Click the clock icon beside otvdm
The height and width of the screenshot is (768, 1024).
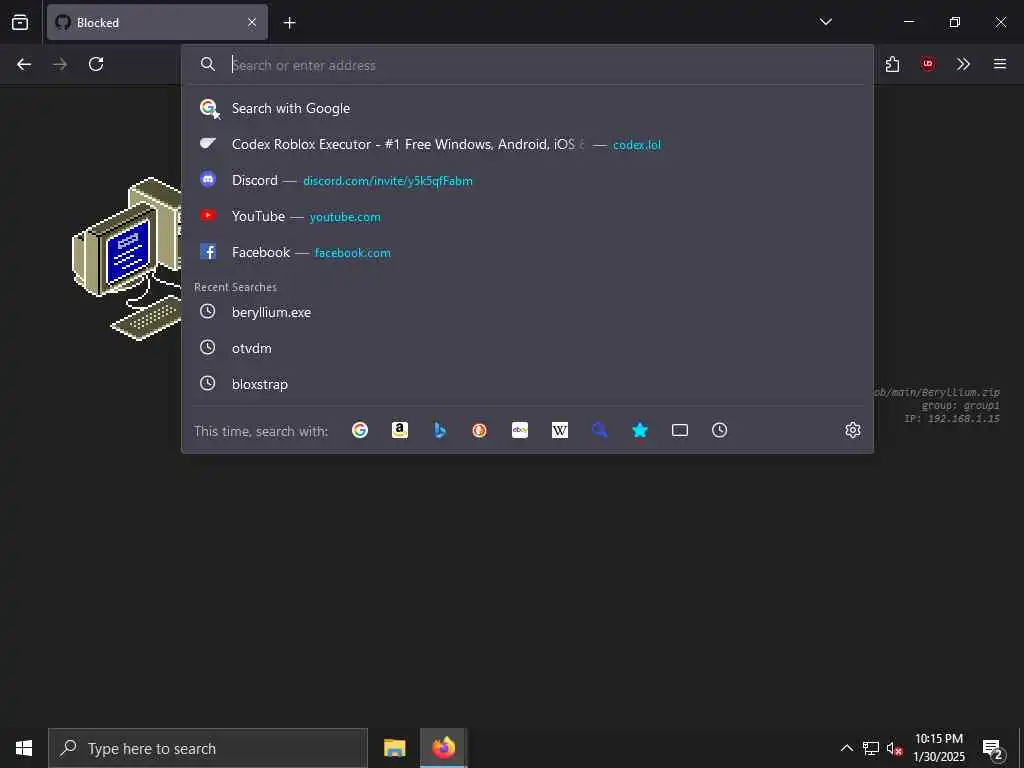(x=208, y=347)
